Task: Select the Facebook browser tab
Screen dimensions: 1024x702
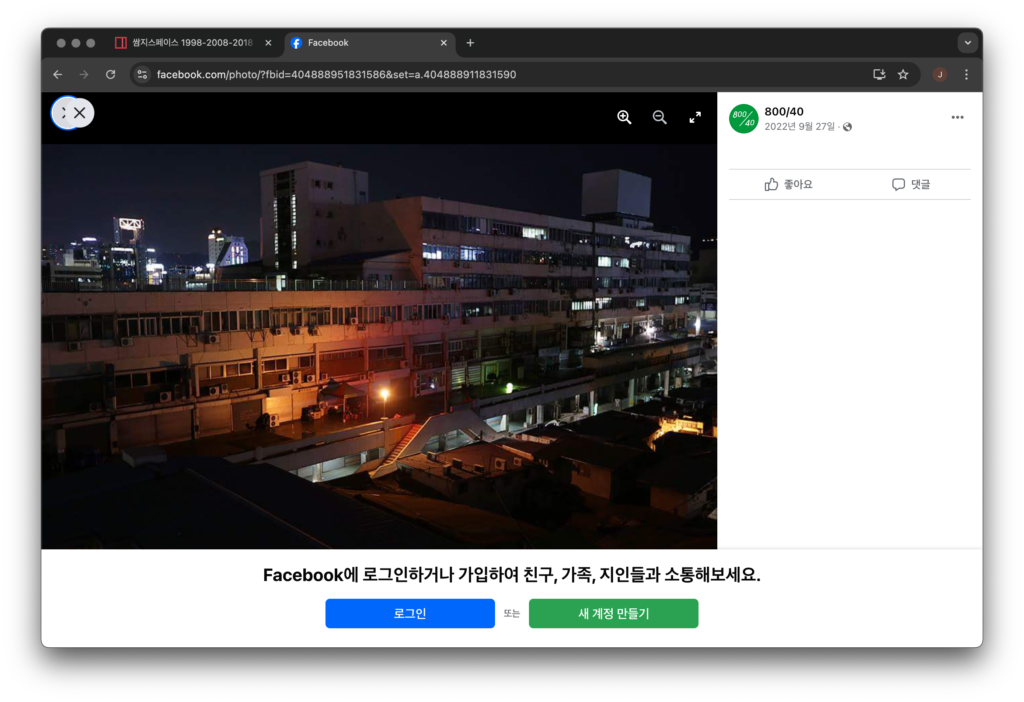Action: [365, 43]
